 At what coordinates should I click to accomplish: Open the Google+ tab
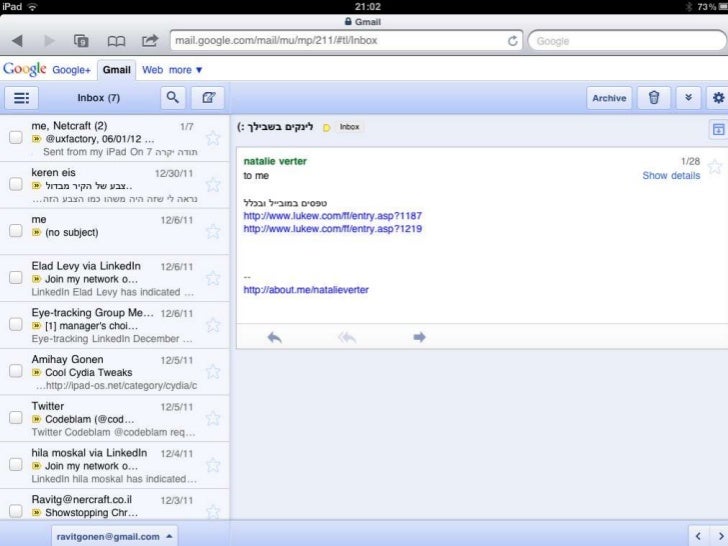[72, 70]
